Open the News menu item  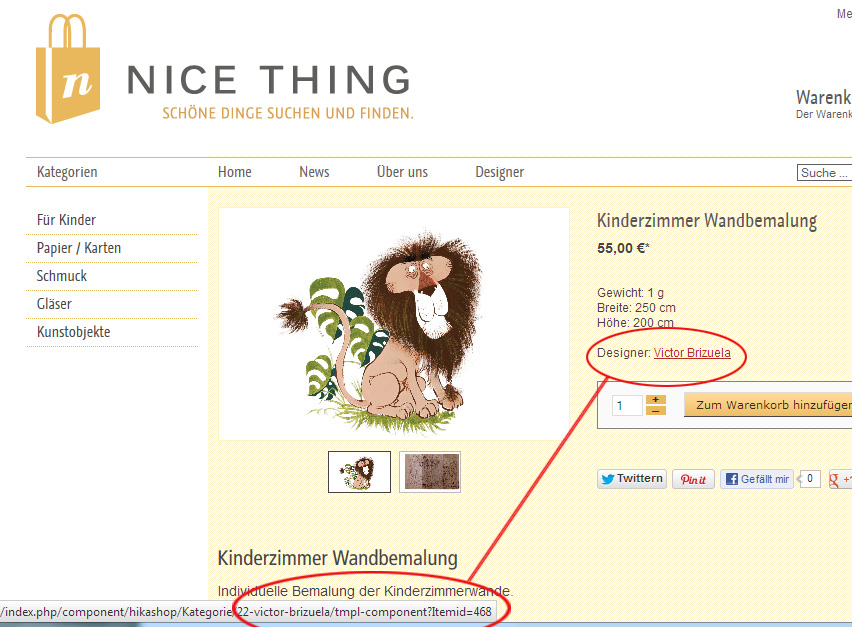(x=314, y=172)
